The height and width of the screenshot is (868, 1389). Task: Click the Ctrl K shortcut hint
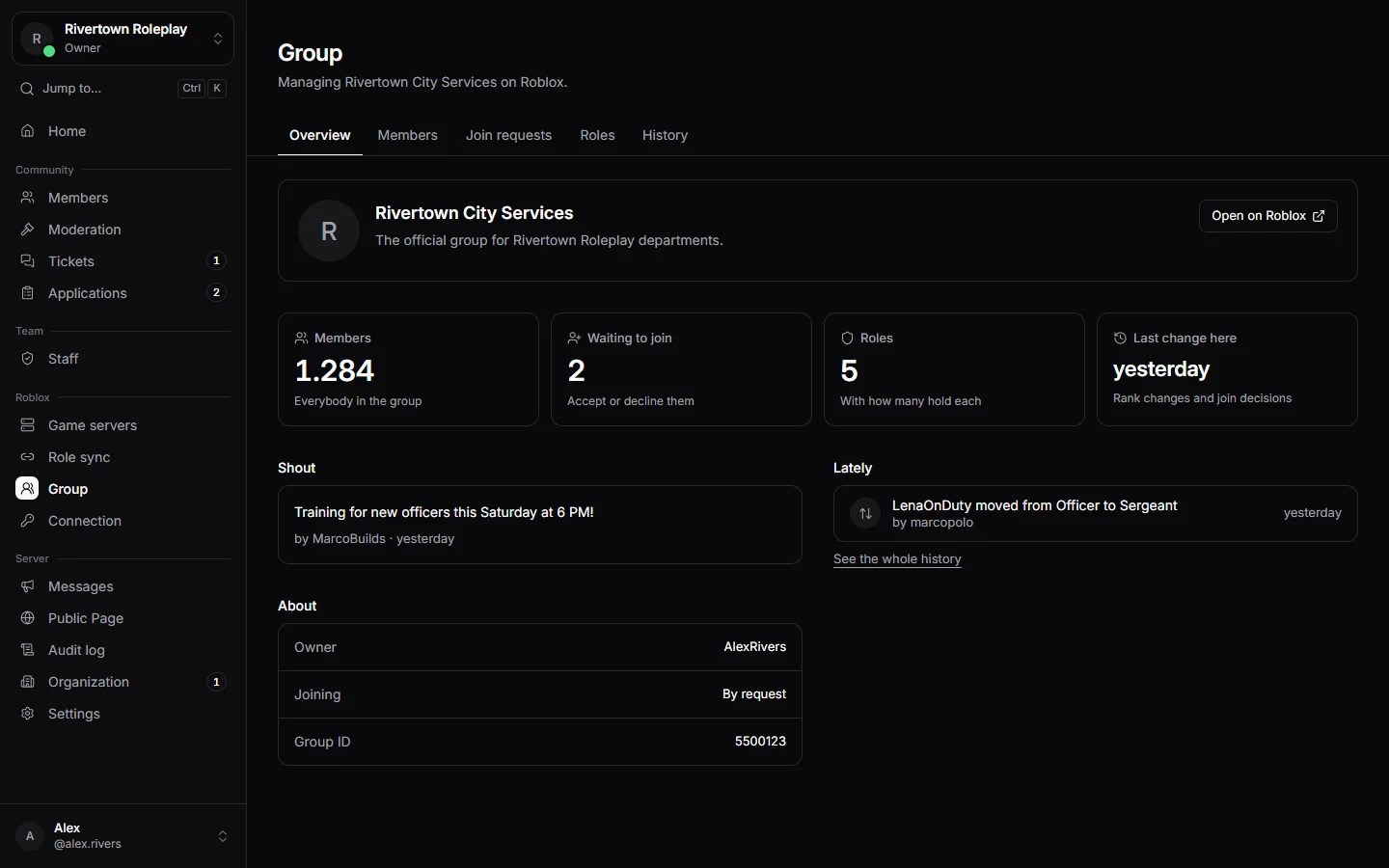click(x=203, y=88)
